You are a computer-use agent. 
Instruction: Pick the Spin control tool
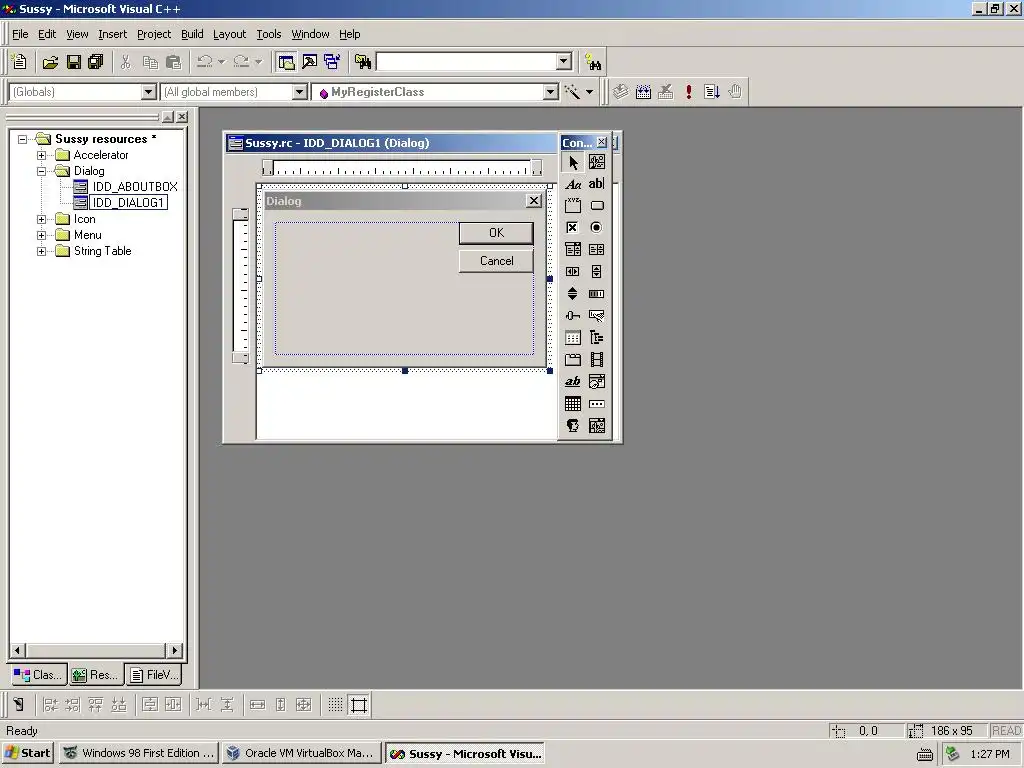pyautogui.click(x=573, y=294)
